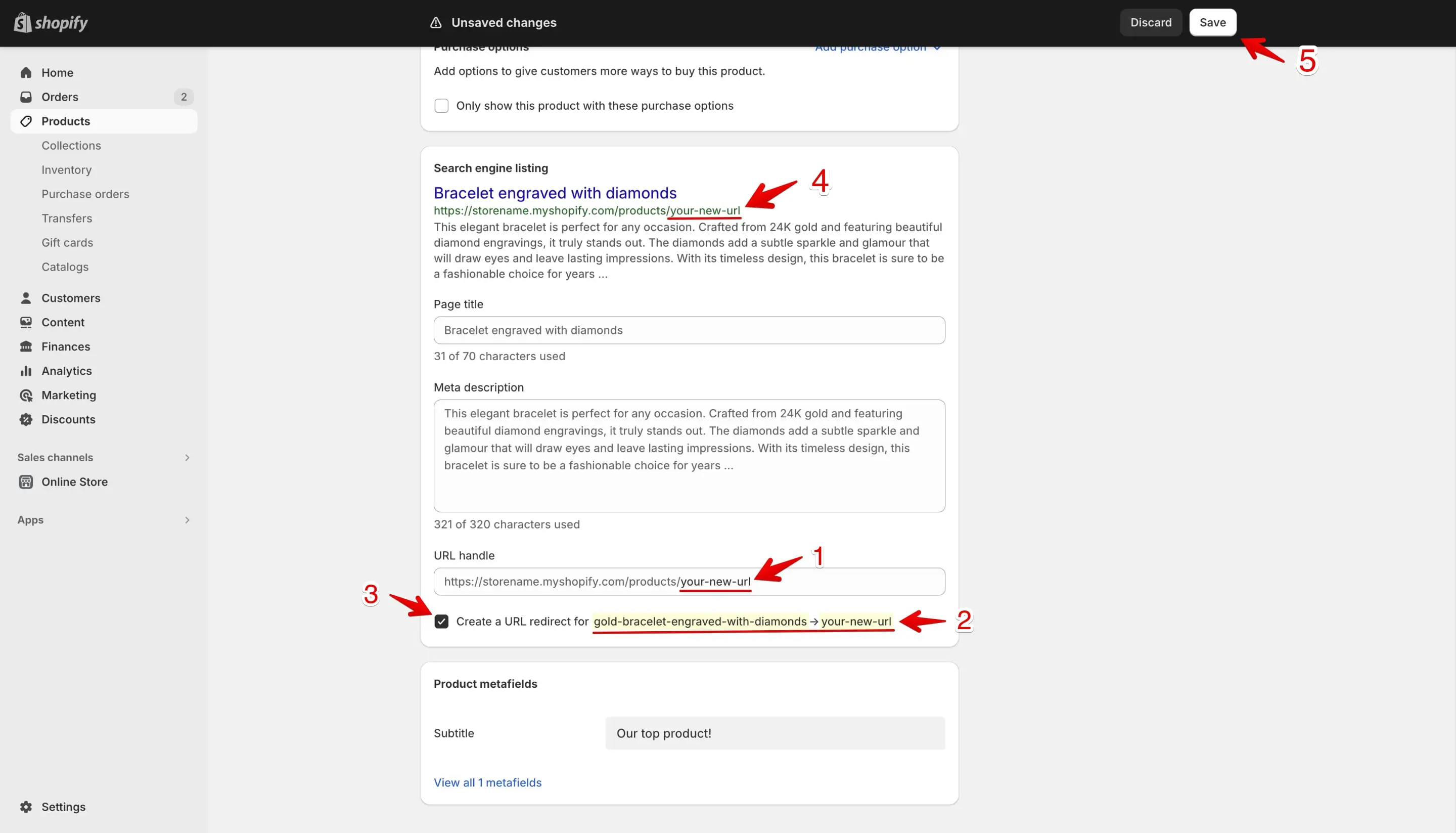
Task: Click the Orders count badge 2
Action: [x=184, y=97]
